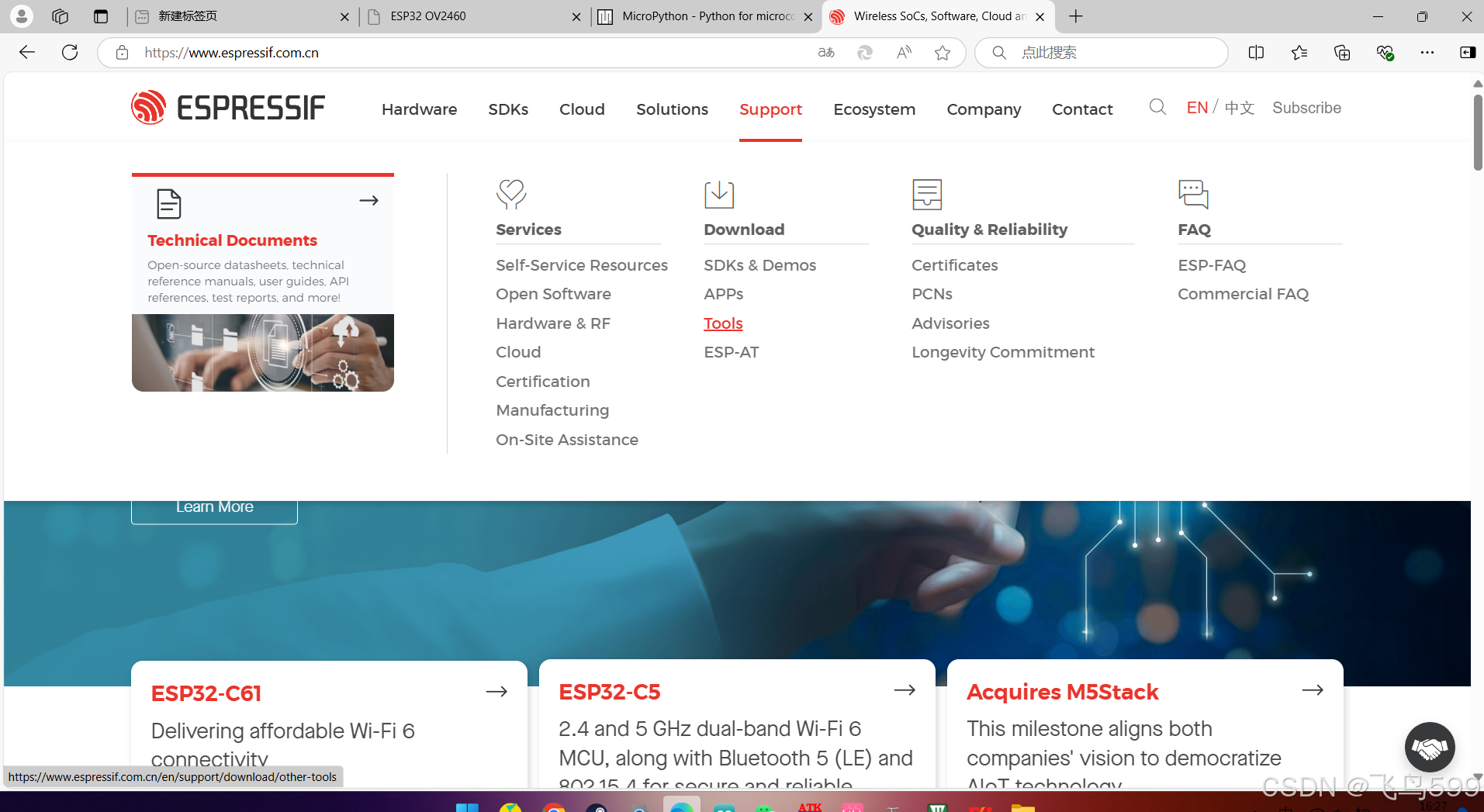Open the handshake chat widget button
The width and height of the screenshot is (1484, 812).
[1430, 748]
